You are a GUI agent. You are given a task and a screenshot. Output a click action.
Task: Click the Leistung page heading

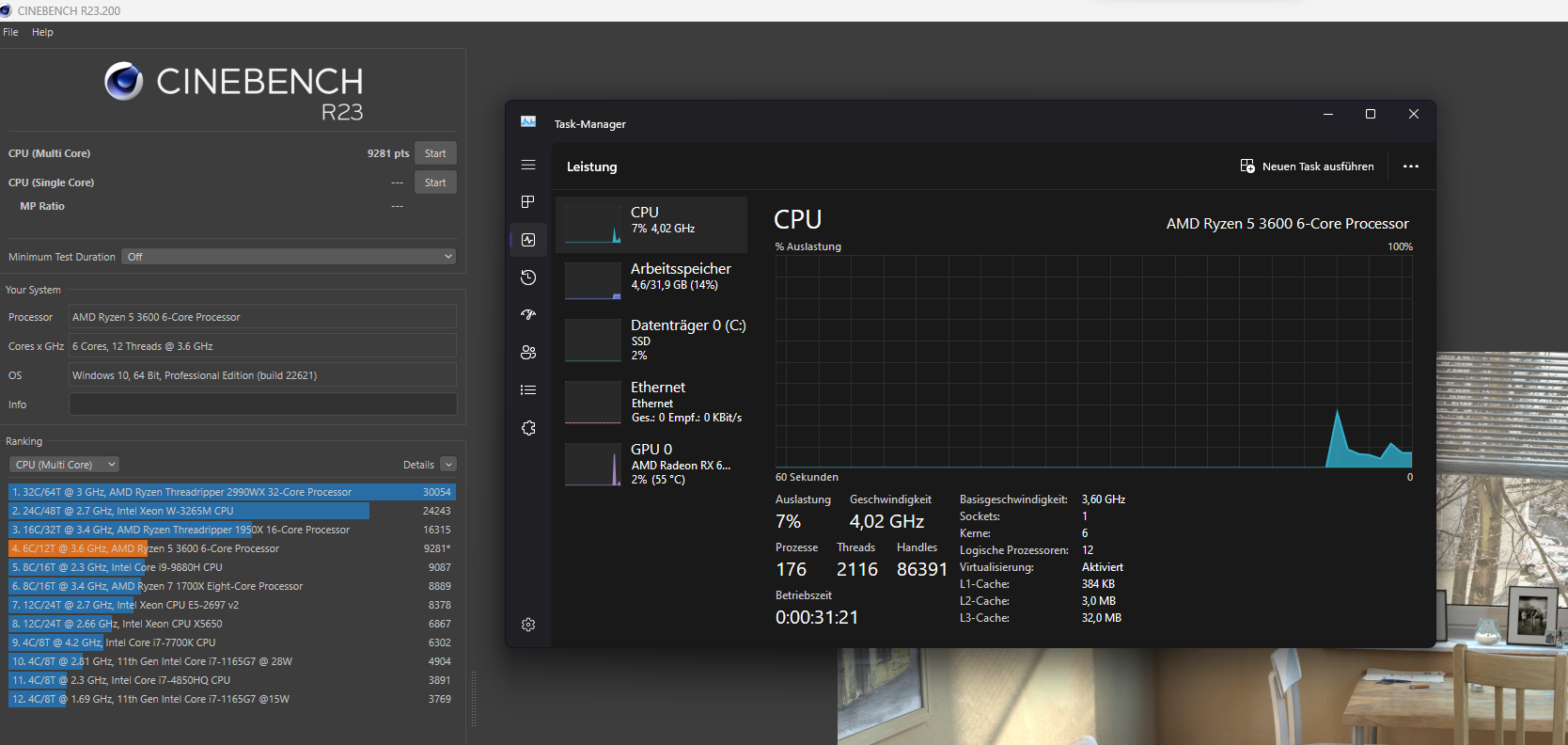(x=592, y=166)
